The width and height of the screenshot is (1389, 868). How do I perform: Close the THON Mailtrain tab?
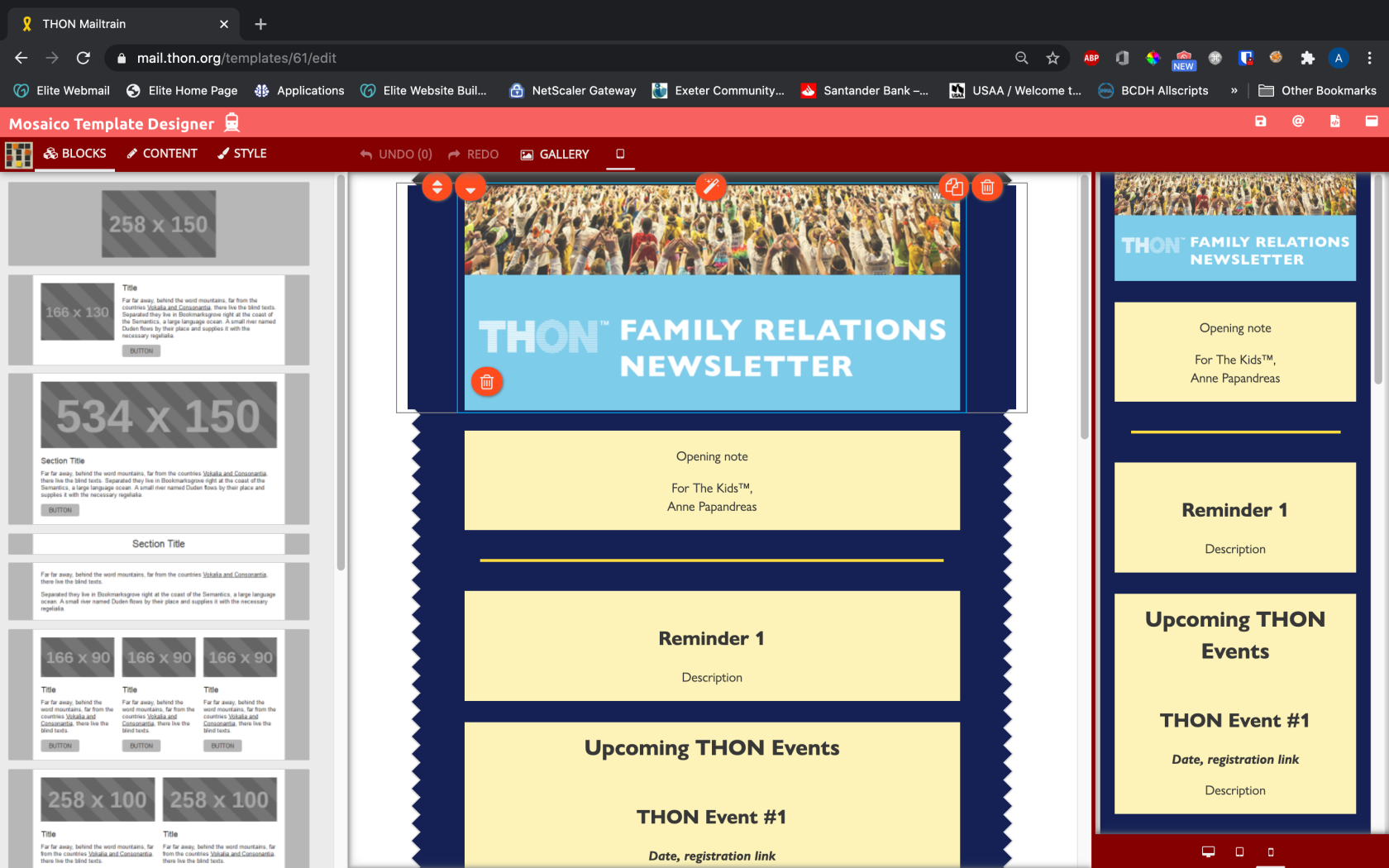click(223, 24)
